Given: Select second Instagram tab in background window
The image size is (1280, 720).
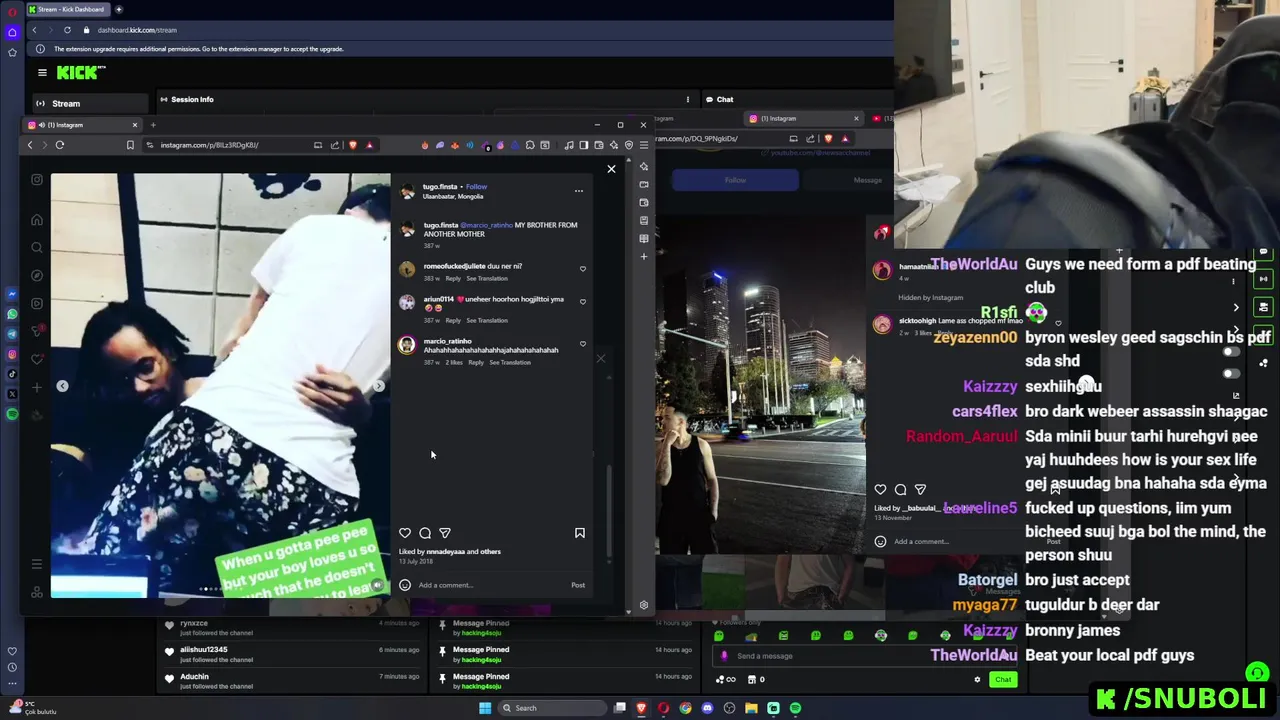Looking at the screenshot, I should click(805, 119).
